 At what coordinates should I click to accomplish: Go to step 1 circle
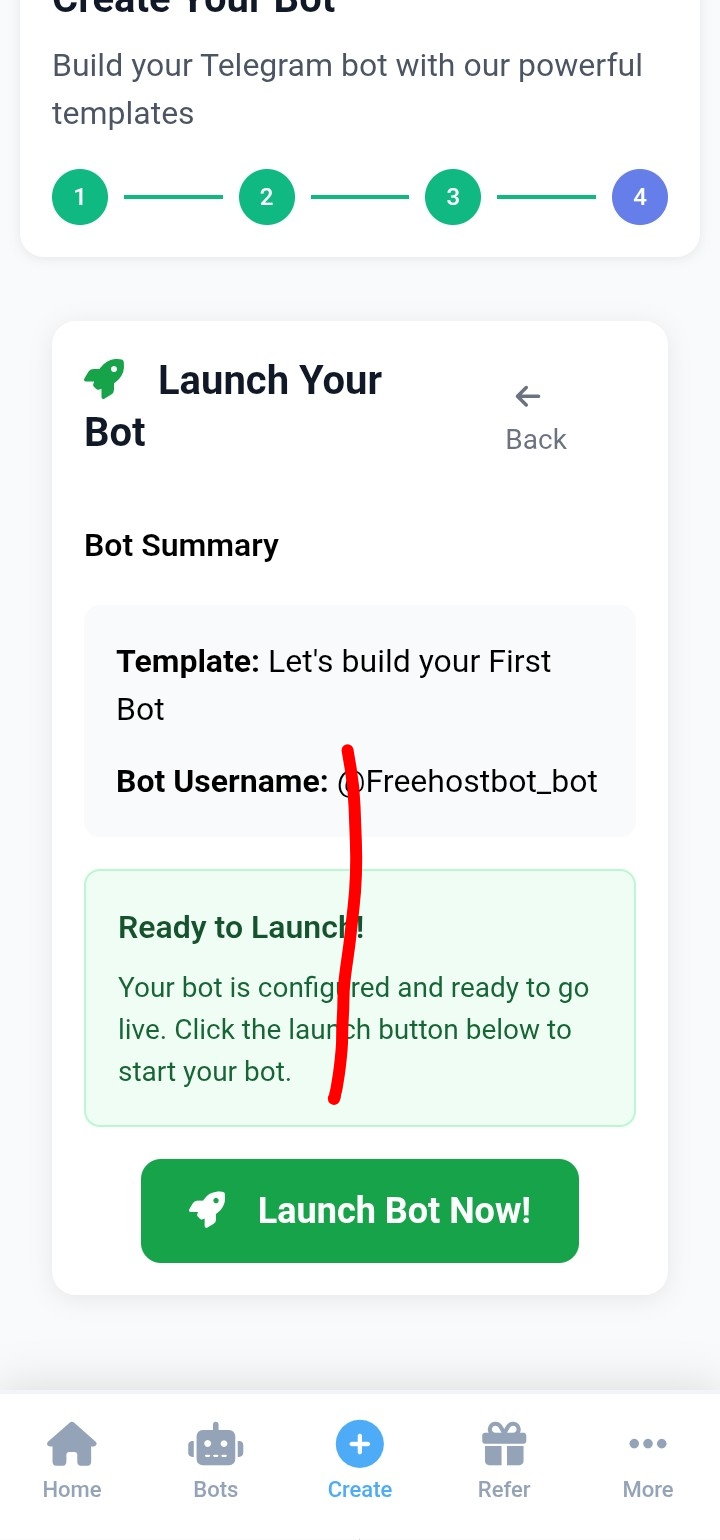pos(80,197)
